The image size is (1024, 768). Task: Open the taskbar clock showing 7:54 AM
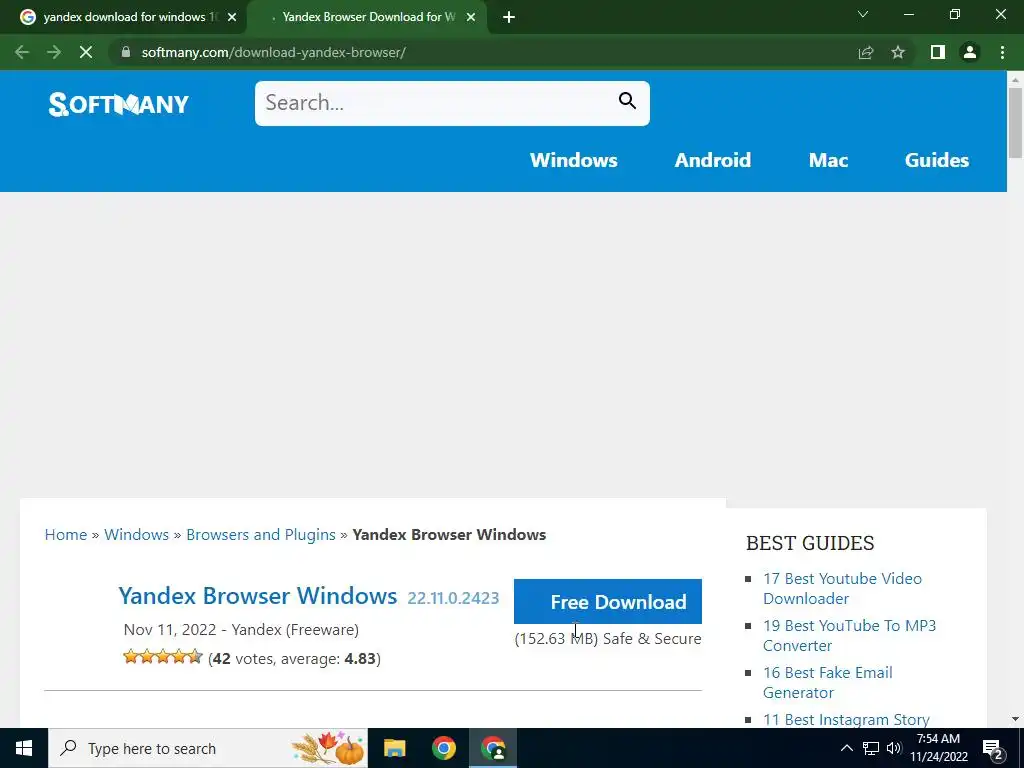coord(938,748)
